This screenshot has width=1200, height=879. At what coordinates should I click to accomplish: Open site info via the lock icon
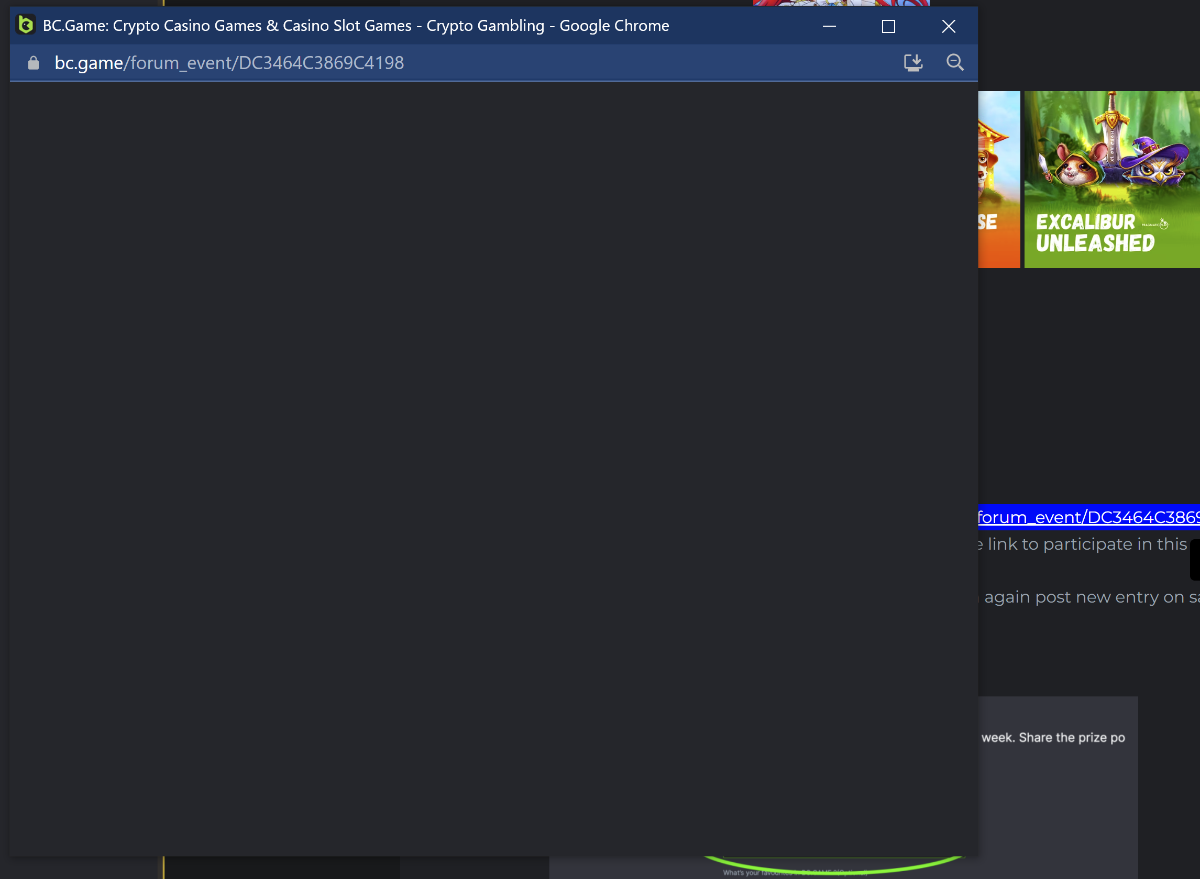click(x=33, y=63)
